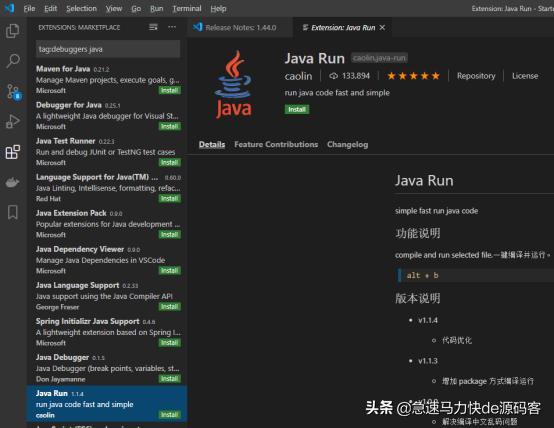Open the Run menu

click(x=157, y=8)
